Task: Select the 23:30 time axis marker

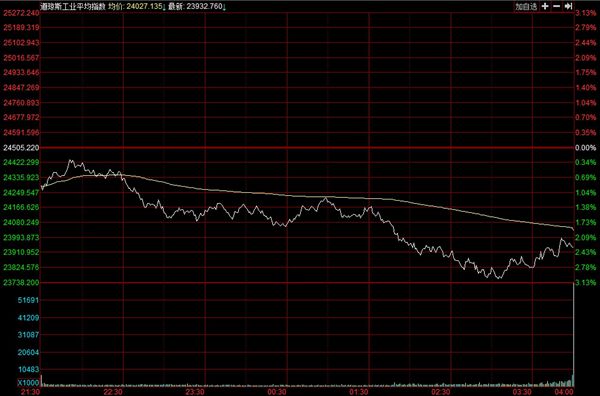Action: 195,392
